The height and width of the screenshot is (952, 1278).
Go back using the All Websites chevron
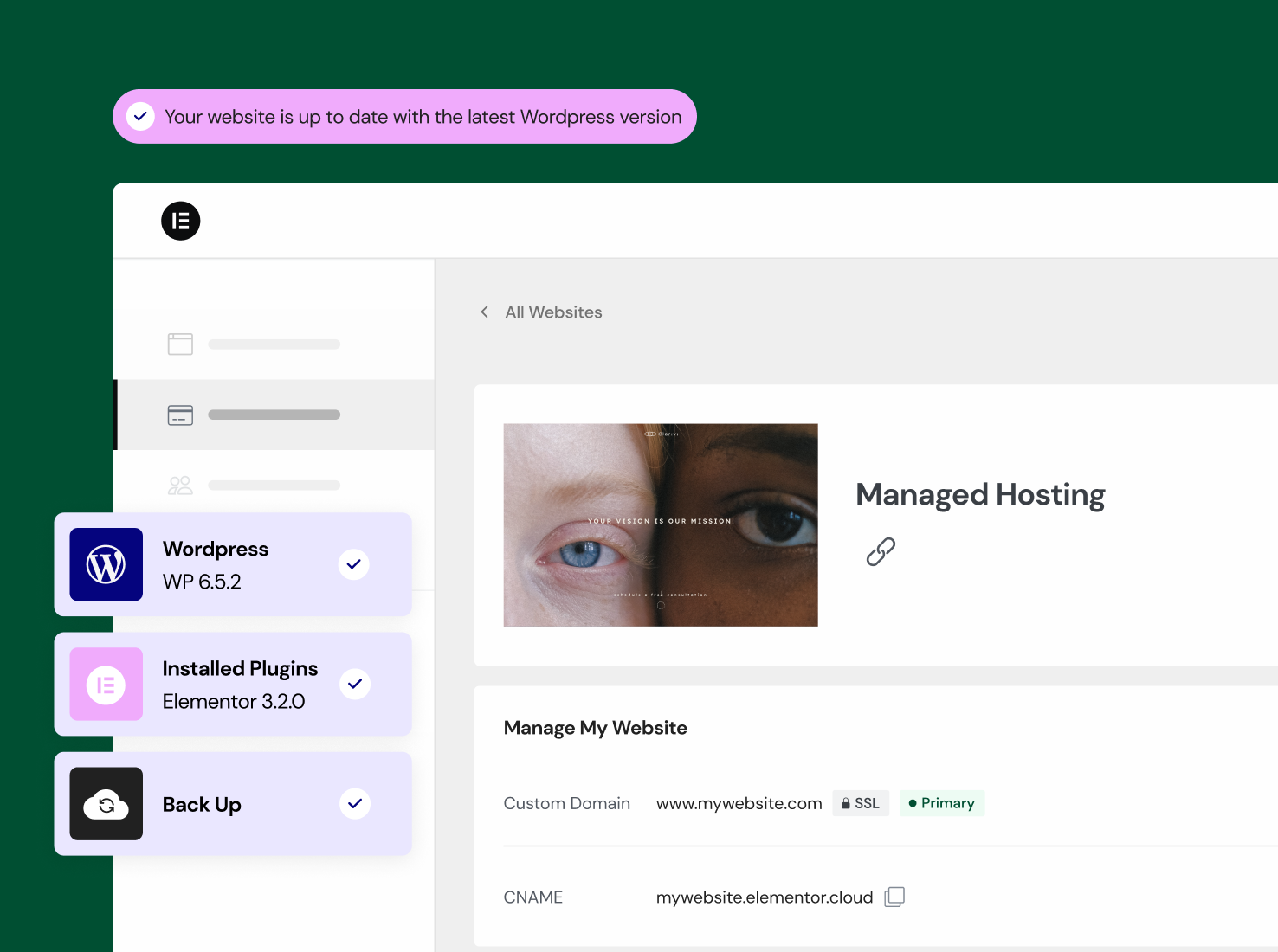coord(485,312)
